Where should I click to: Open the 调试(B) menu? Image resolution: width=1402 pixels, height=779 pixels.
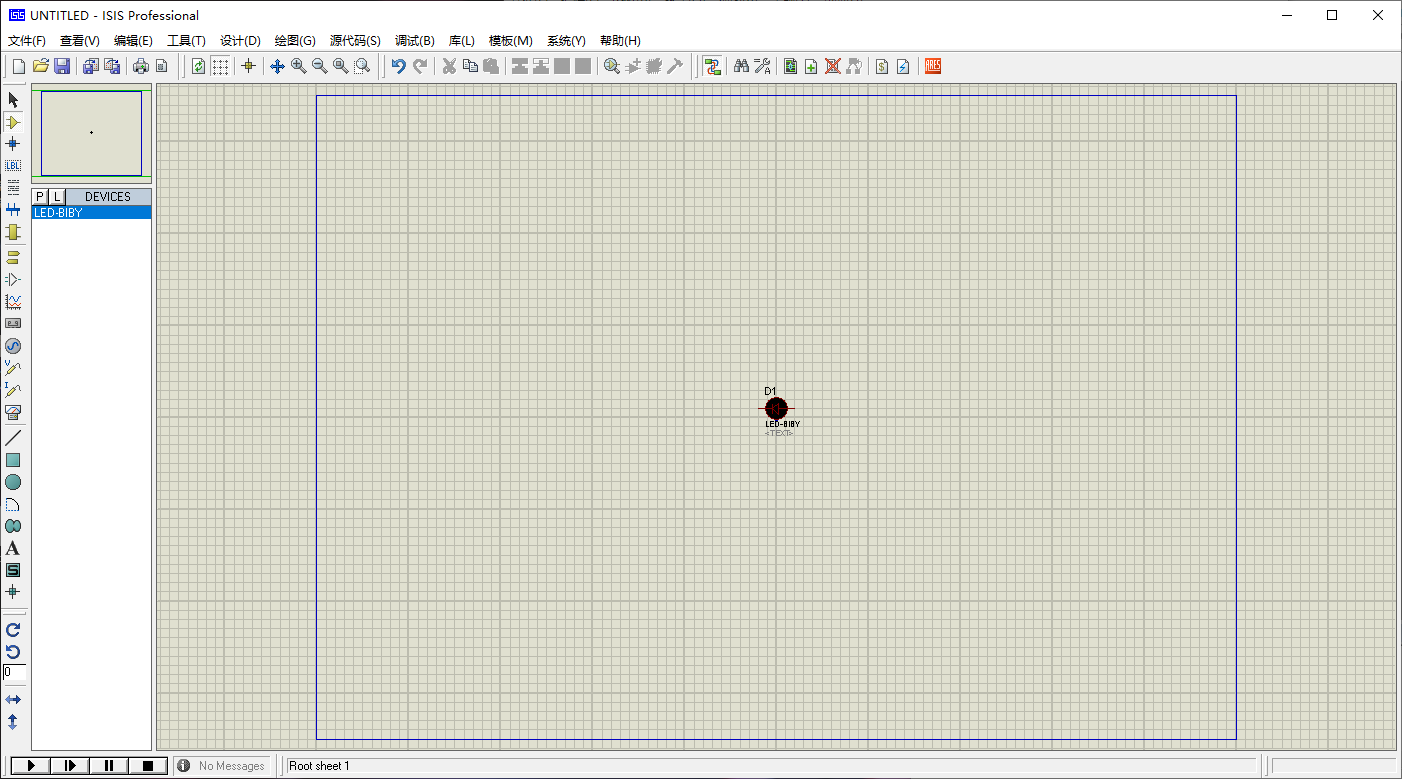[415, 41]
